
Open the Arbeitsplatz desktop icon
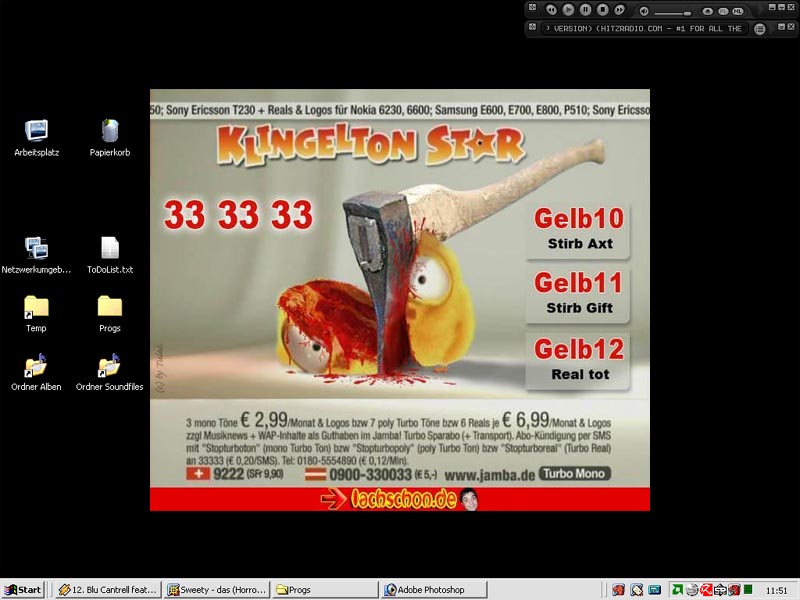point(36,138)
